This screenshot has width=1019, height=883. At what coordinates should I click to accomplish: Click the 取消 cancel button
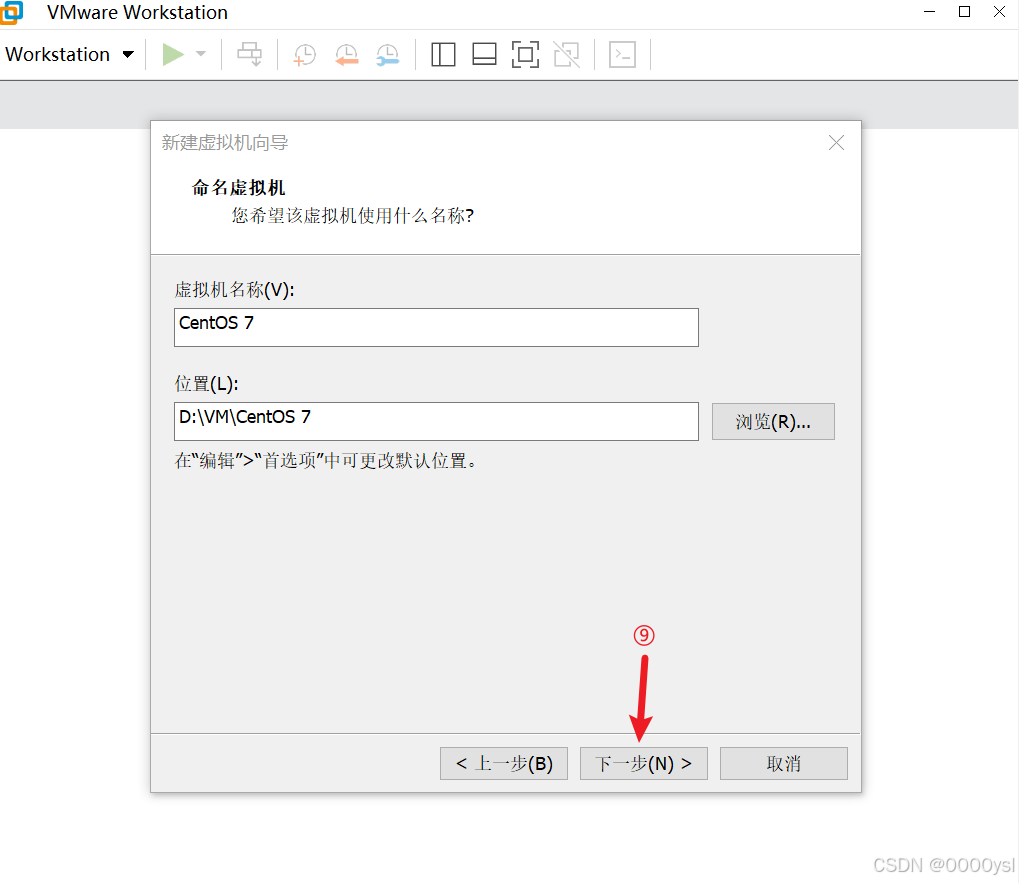784,763
